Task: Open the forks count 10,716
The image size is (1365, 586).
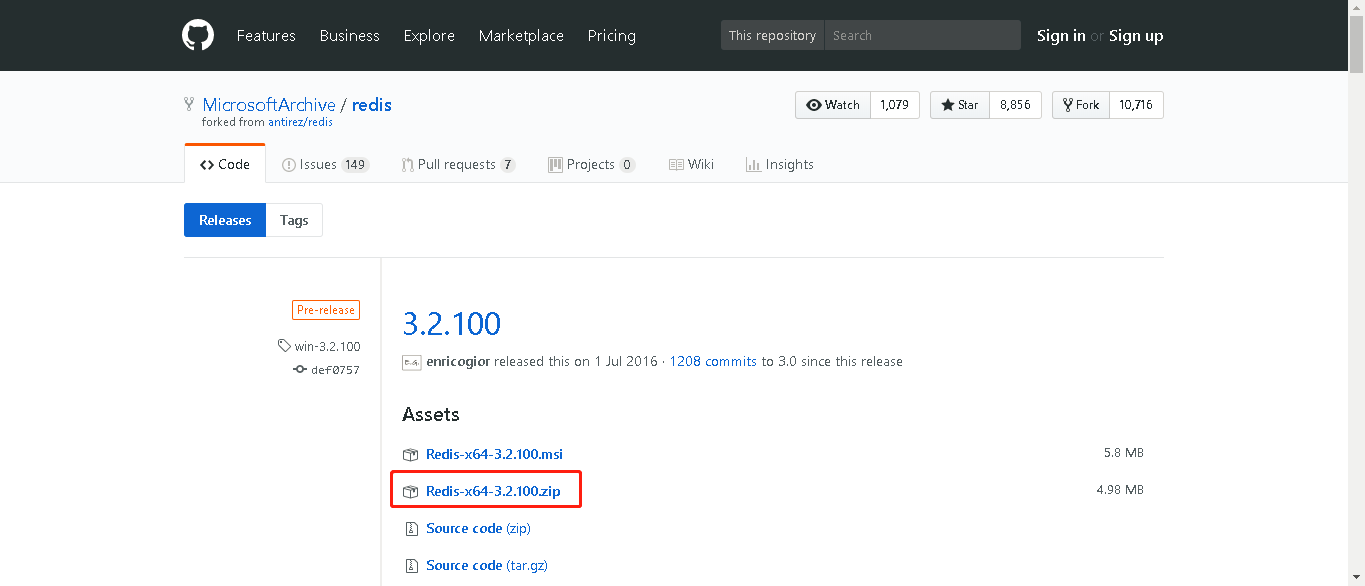Action: coord(1136,105)
